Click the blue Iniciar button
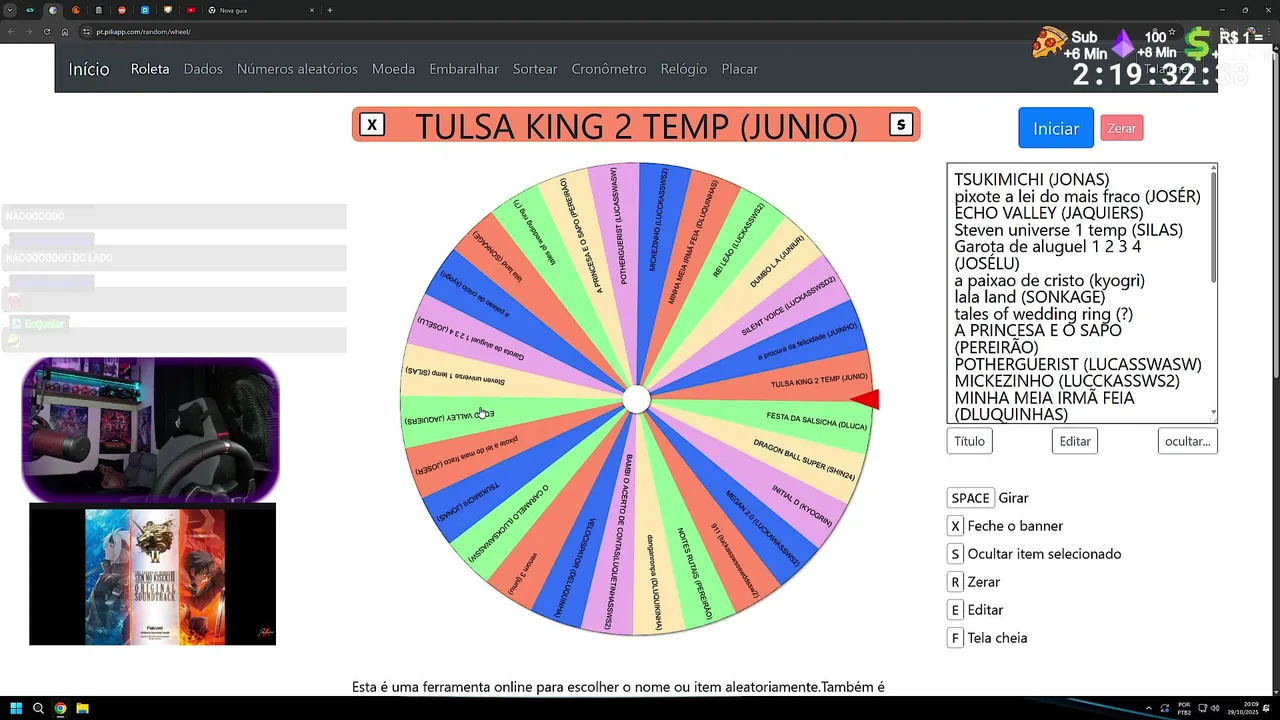This screenshot has height=720, width=1280. click(x=1056, y=128)
